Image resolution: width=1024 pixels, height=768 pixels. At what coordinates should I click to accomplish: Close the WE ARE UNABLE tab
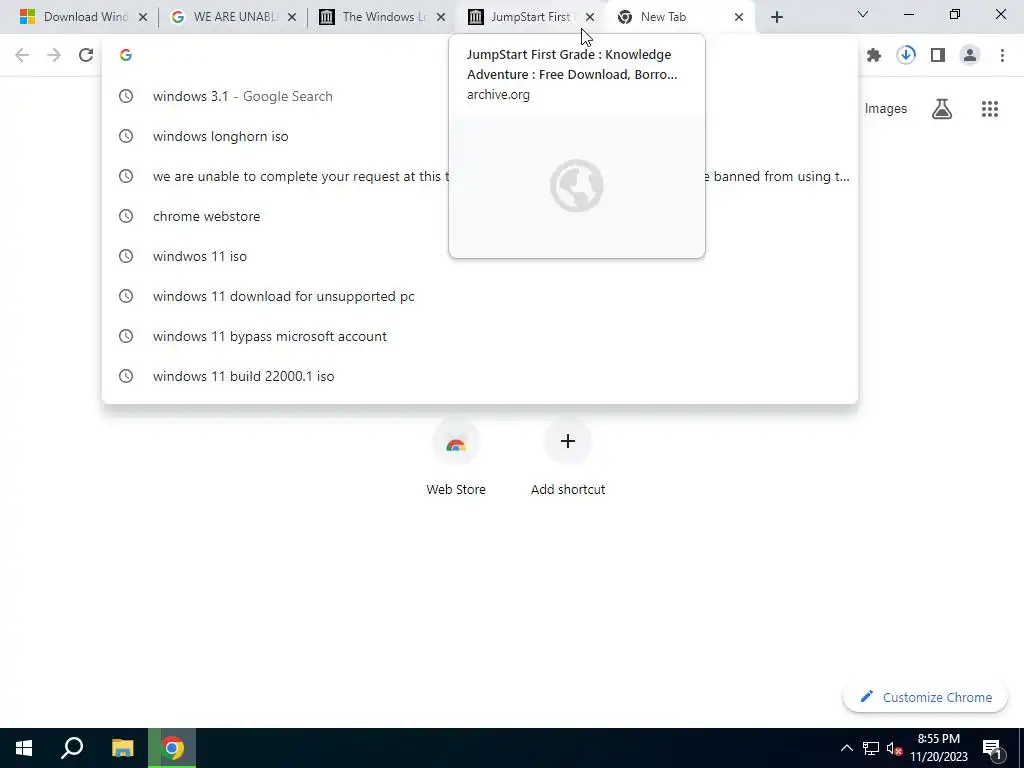pyautogui.click(x=292, y=17)
